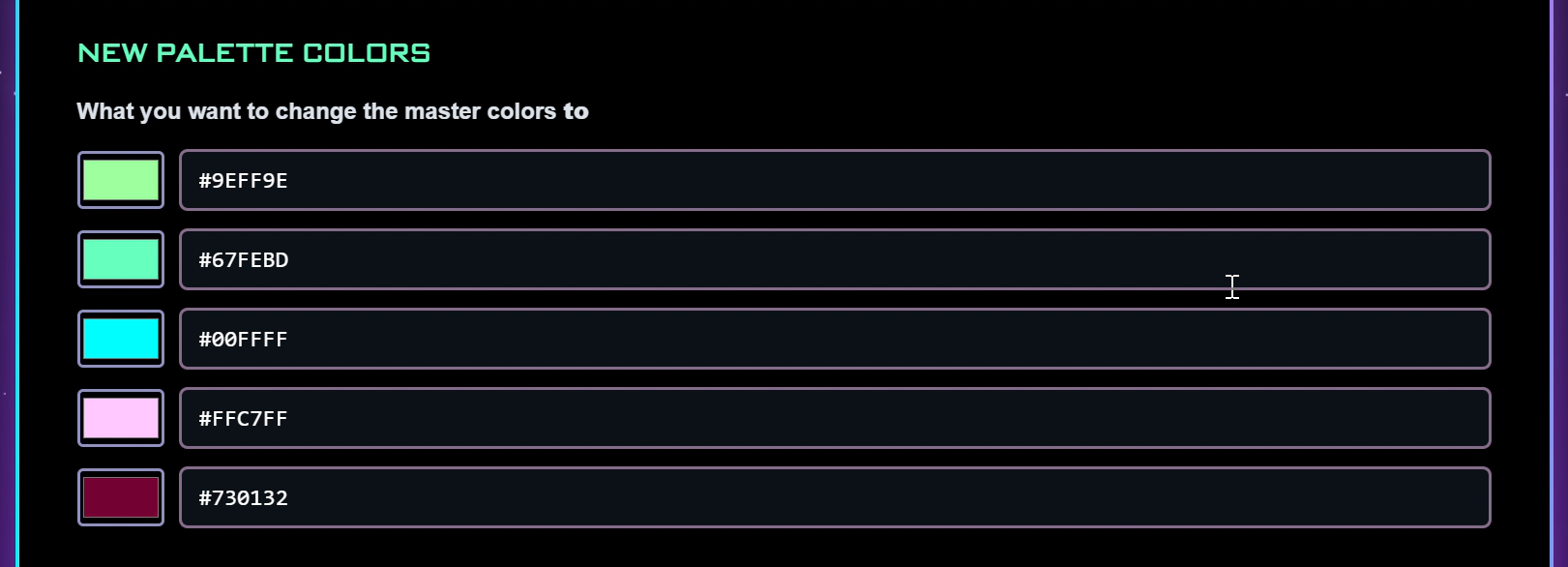The image size is (1568, 567).
Task: Edit the last palette hex code field
Action: click(x=834, y=497)
